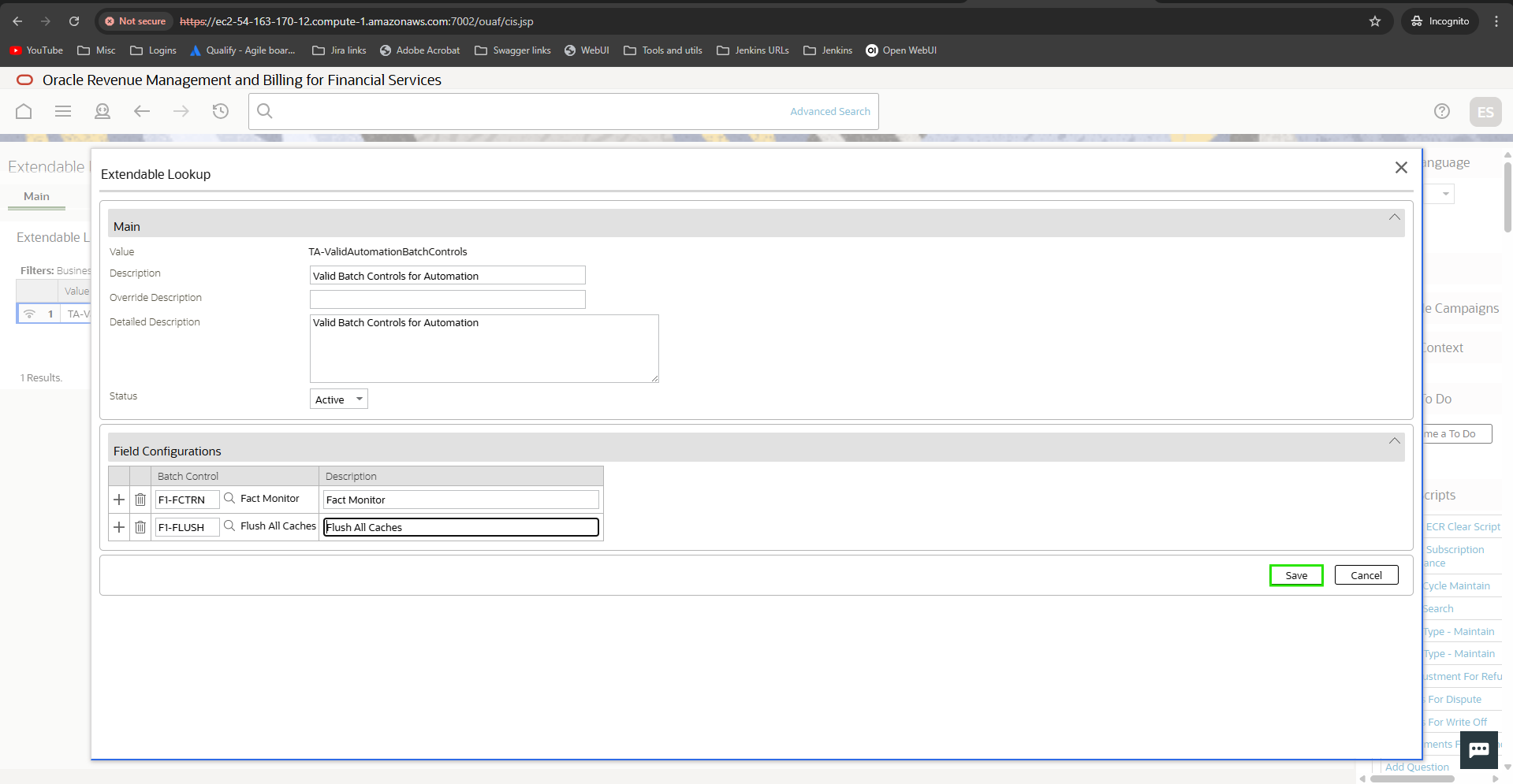Viewport: 1513px width, 784px height.
Task: Close the Extendable Lookup dialog
Action: tap(1400, 168)
